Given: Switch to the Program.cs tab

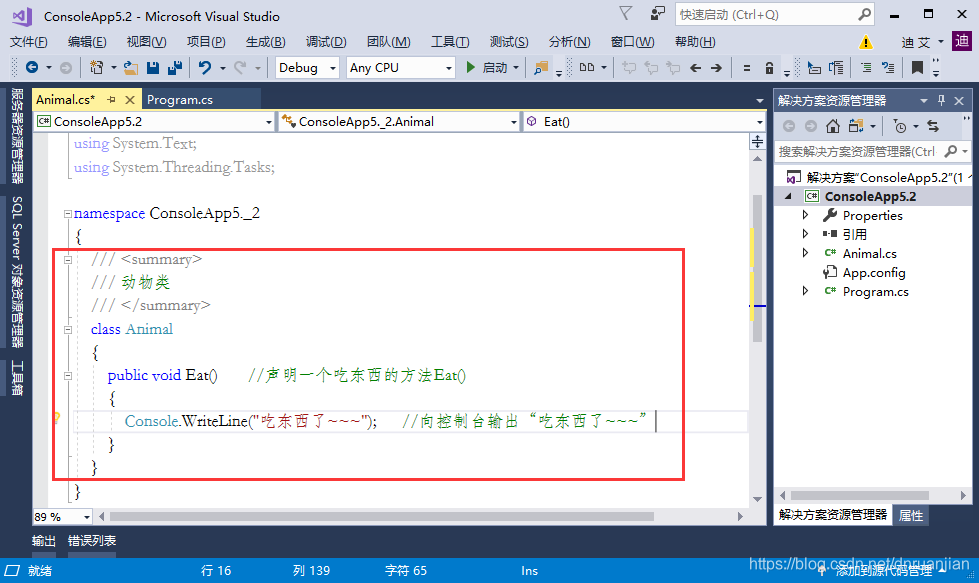Looking at the screenshot, I should point(180,99).
